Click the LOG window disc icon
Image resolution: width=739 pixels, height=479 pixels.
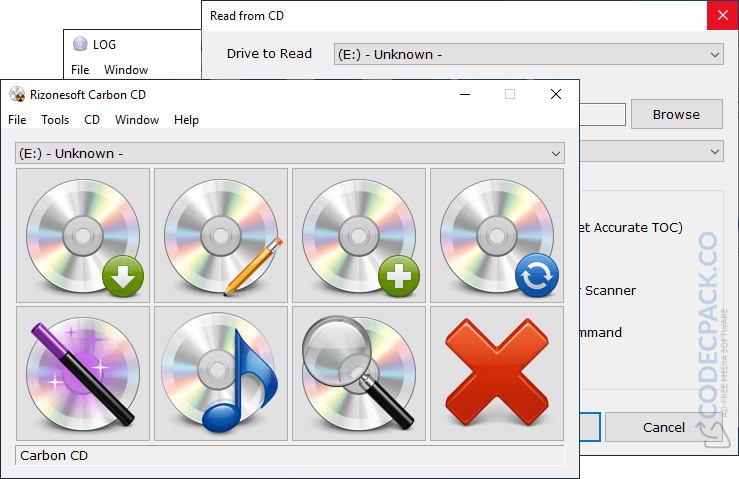80,44
